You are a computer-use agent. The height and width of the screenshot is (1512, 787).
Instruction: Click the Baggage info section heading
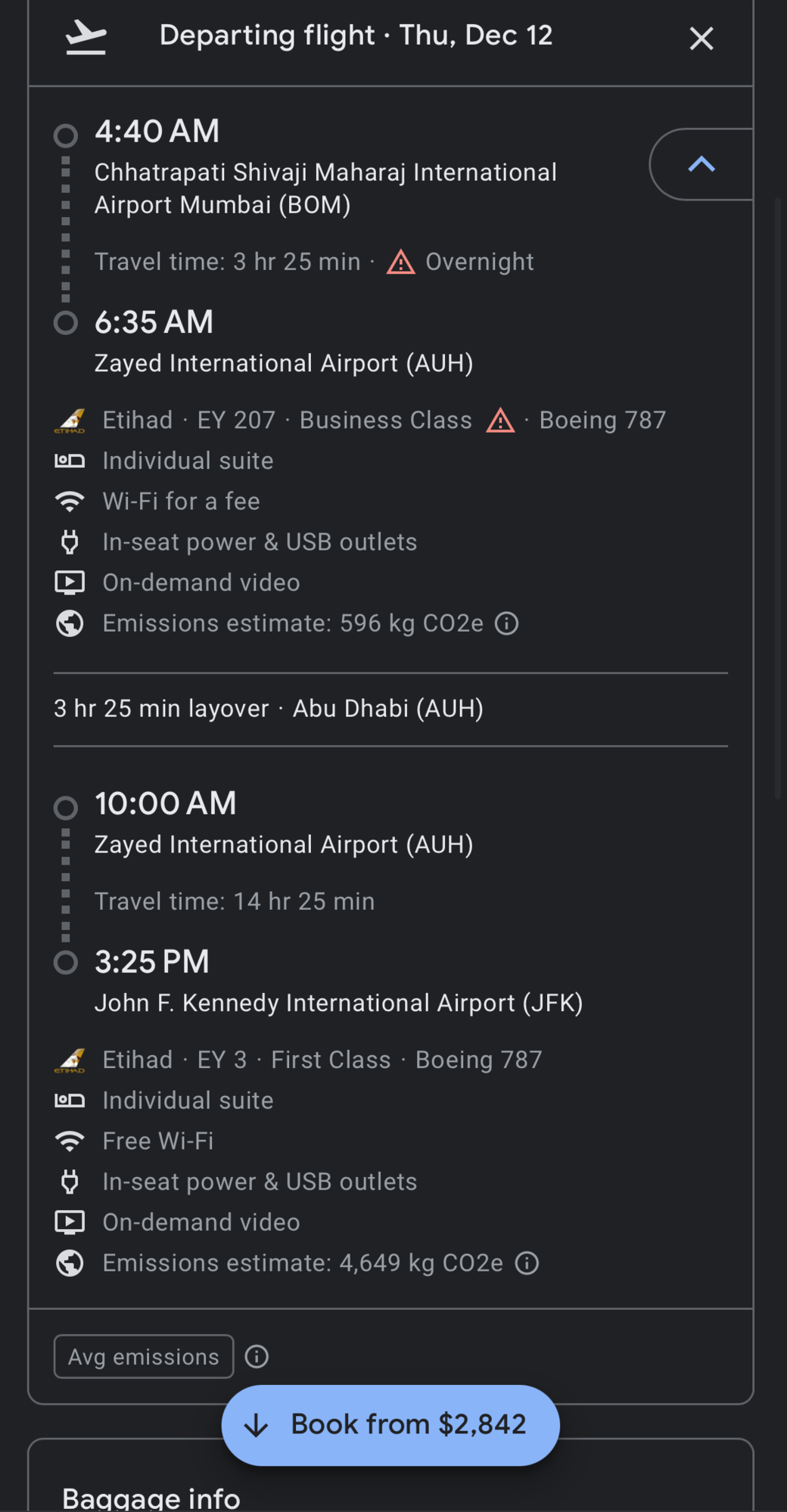point(151,1498)
